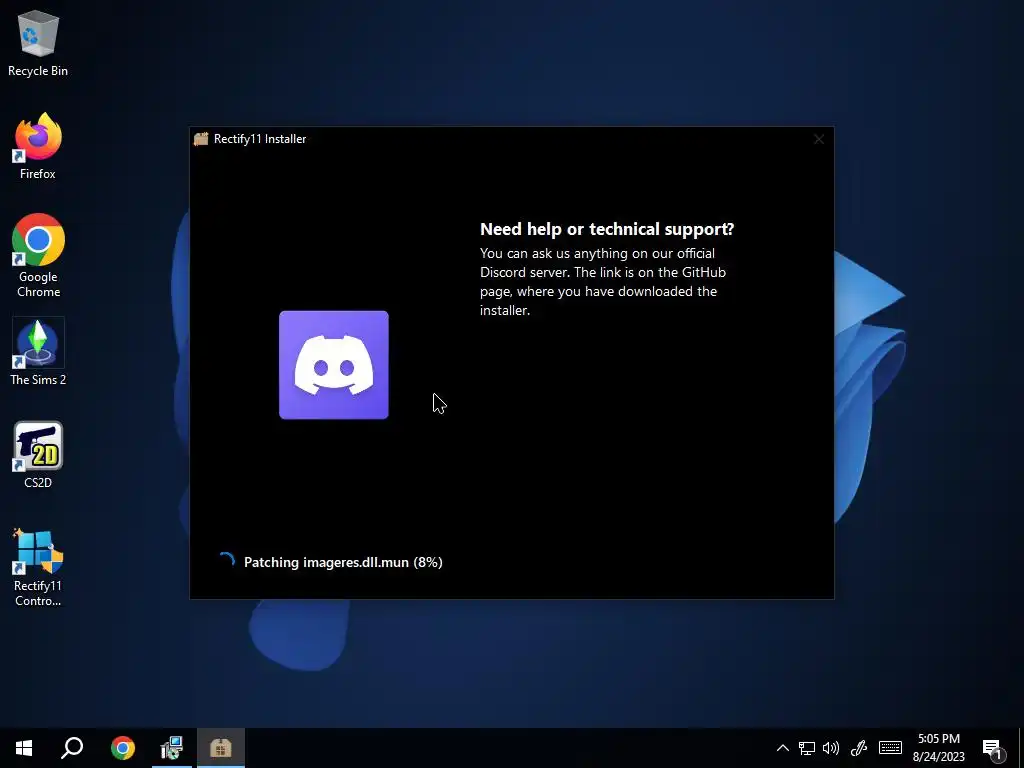
Task: Launch Chrome from the taskbar
Action: [123, 748]
